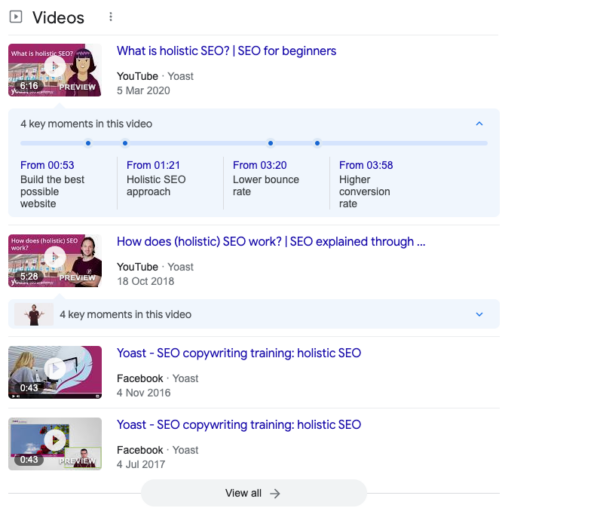Viewport: 600px width, 511px height.
Task: Expand key moments for the second video
Action: pyautogui.click(x=479, y=314)
